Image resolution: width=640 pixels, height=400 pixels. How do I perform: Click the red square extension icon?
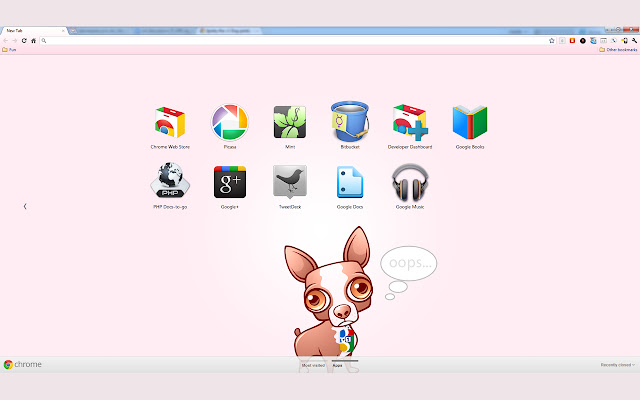[x=572, y=40]
